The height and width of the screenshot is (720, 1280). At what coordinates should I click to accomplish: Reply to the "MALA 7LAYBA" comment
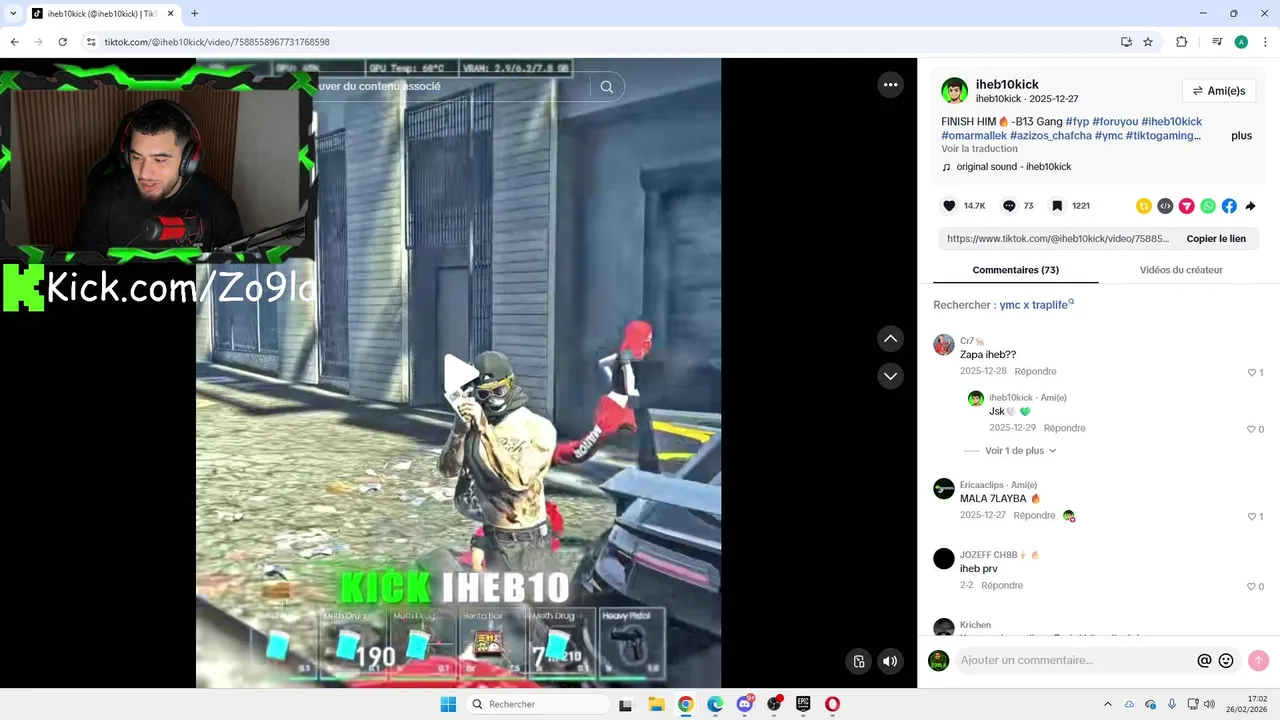tap(1034, 516)
